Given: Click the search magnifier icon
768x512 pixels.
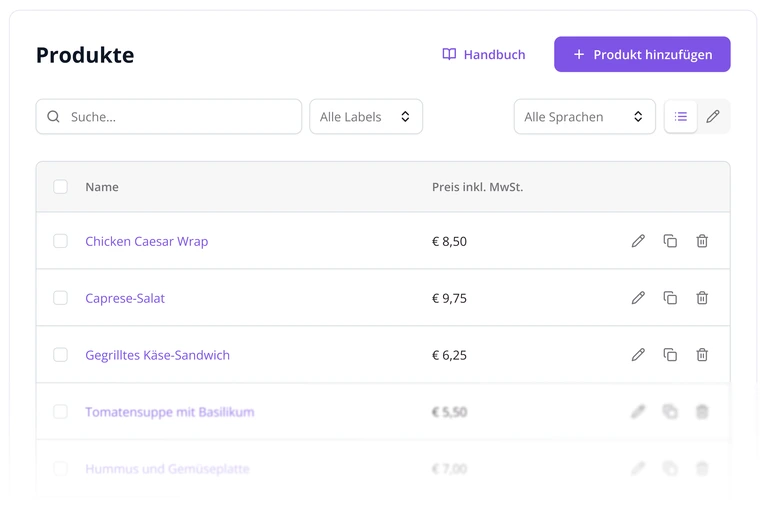Looking at the screenshot, I should (53, 117).
